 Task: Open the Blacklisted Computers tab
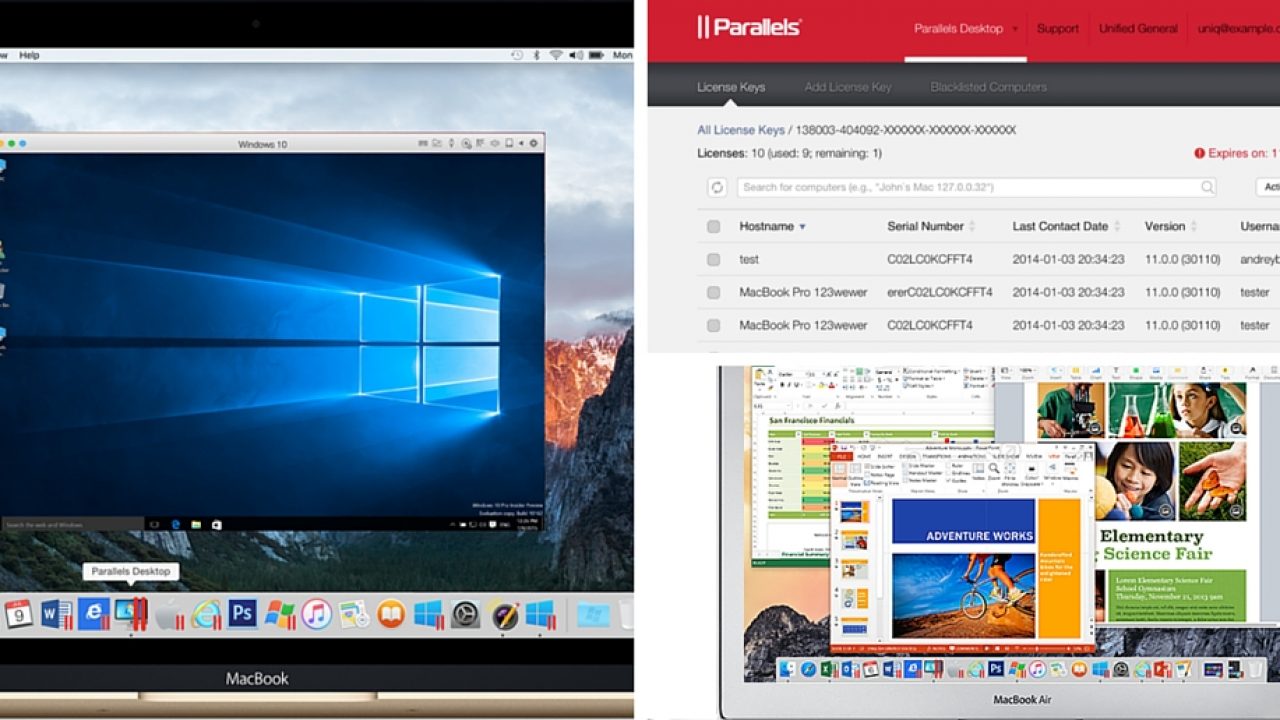988,87
